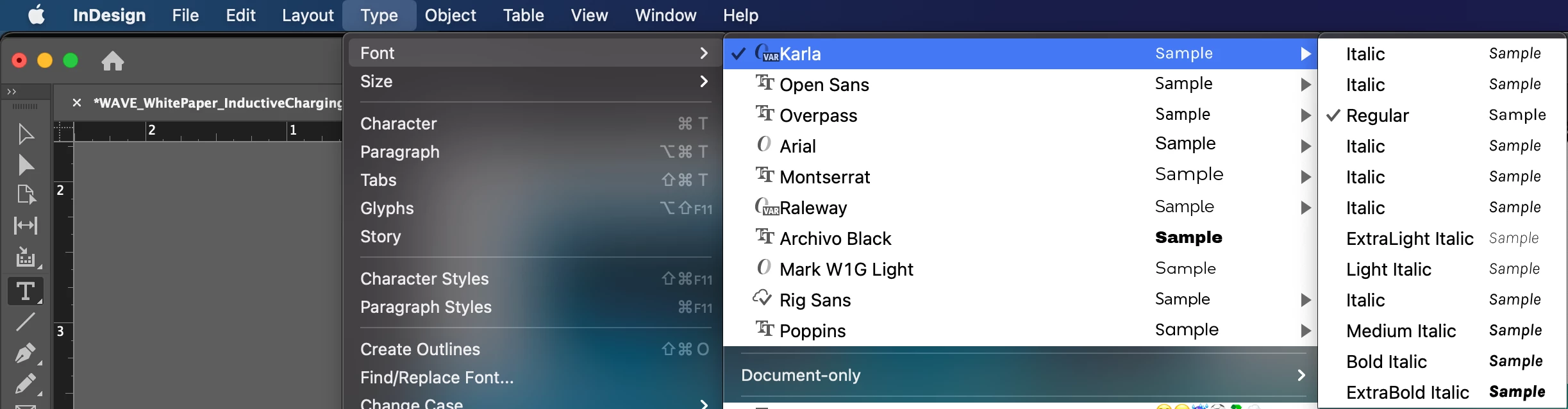The image size is (1568, 409).
Task: Apply the Medium Italic style
Action: click(x=1442, y=331)
